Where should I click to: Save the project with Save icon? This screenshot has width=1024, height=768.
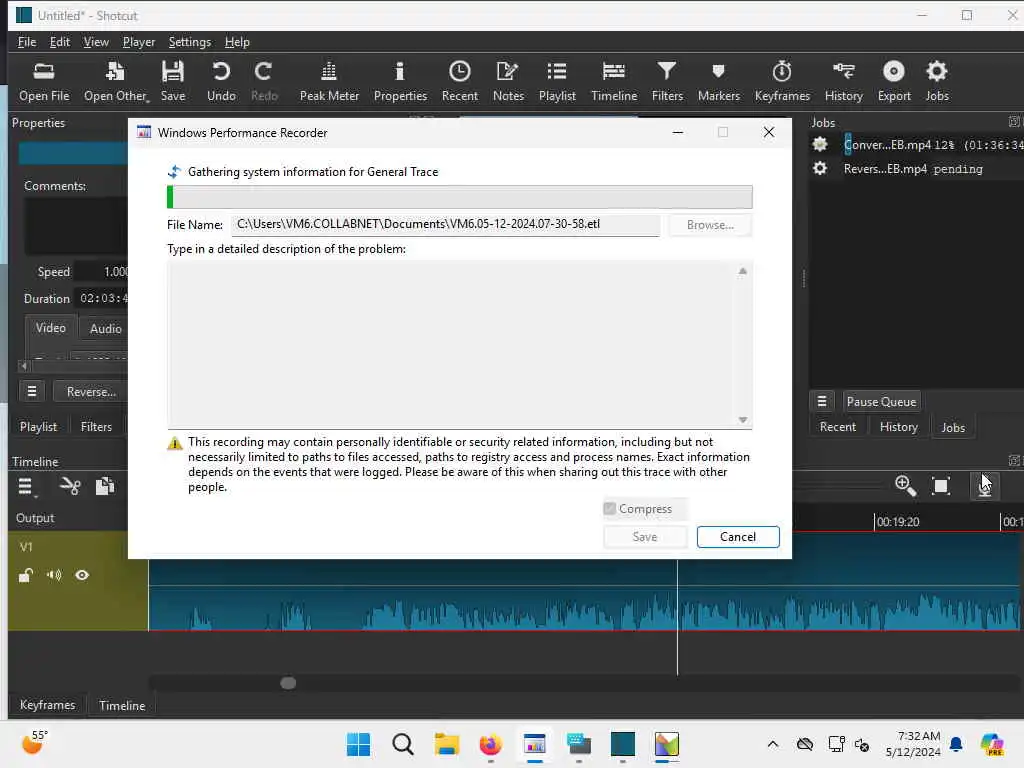tap(173, 81)
